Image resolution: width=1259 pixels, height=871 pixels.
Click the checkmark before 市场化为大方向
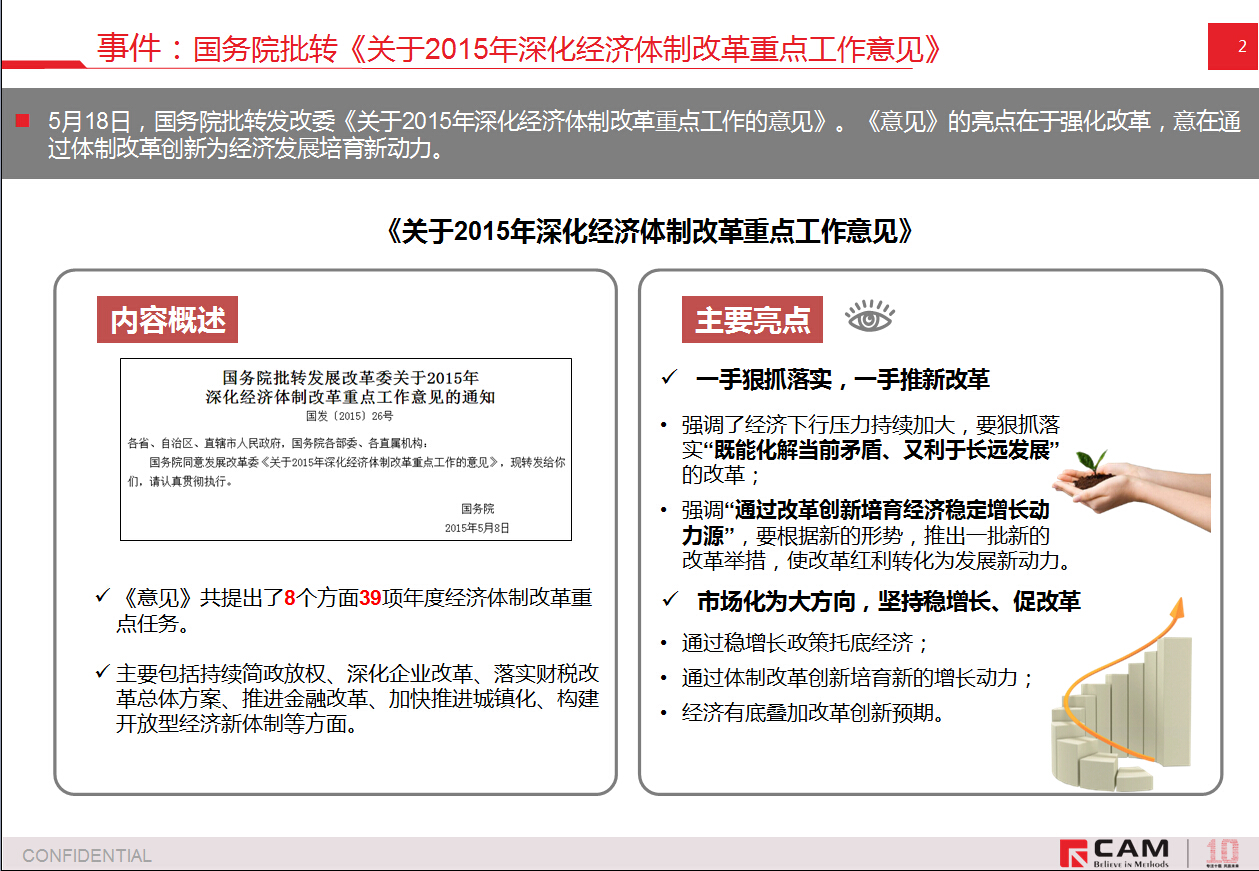[669, 600]
